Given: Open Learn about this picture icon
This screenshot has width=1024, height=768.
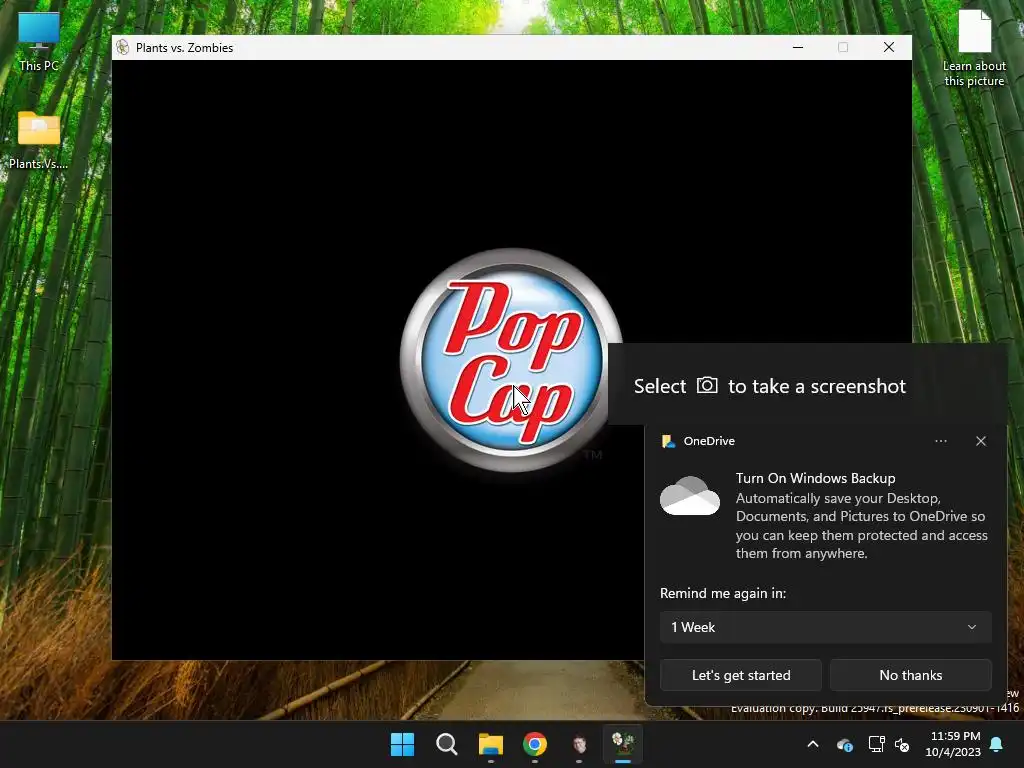Looking at the screenshot, I should pos(974,47).
